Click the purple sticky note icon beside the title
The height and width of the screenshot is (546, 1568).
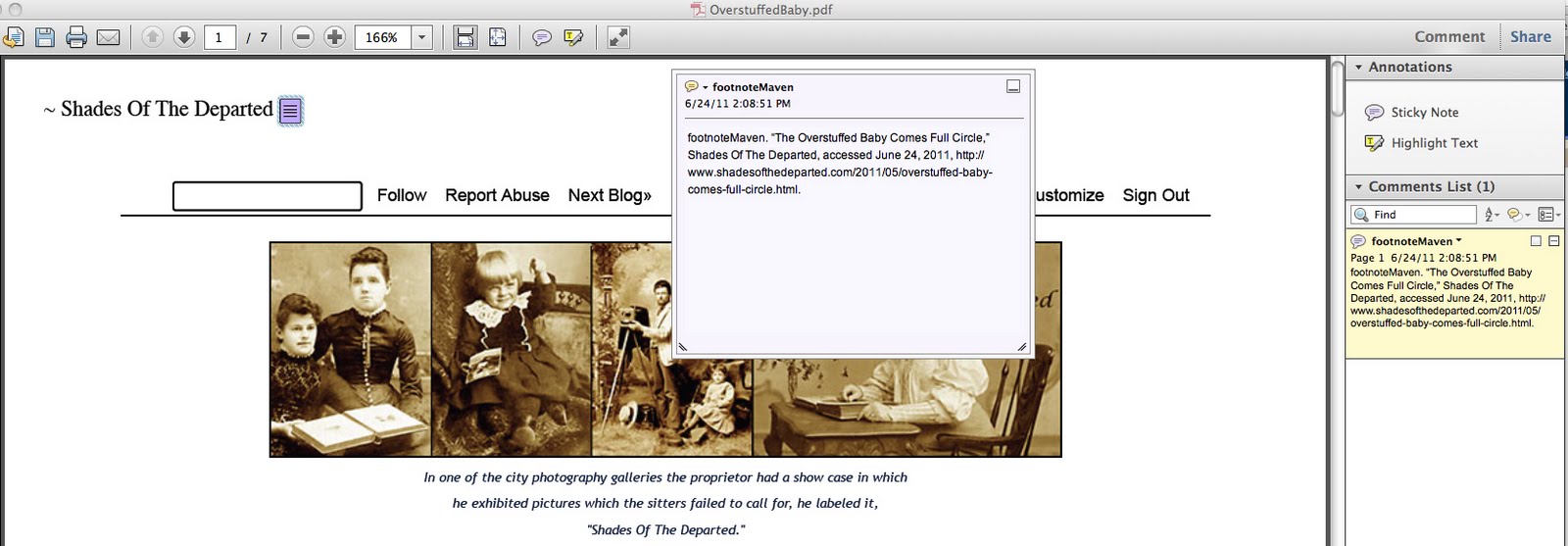coord(290,111)
